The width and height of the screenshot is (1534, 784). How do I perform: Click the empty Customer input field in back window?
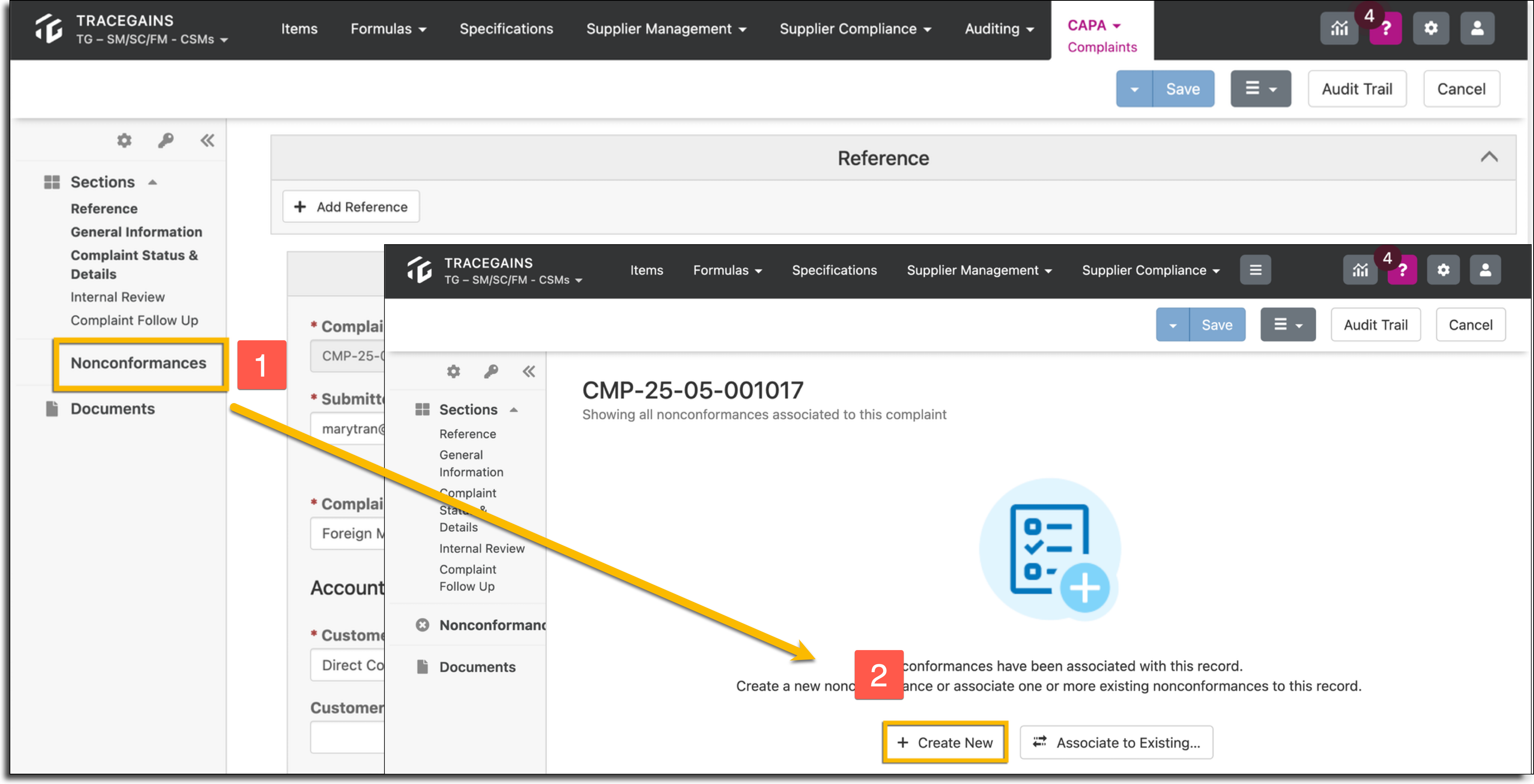pos(347,737)
